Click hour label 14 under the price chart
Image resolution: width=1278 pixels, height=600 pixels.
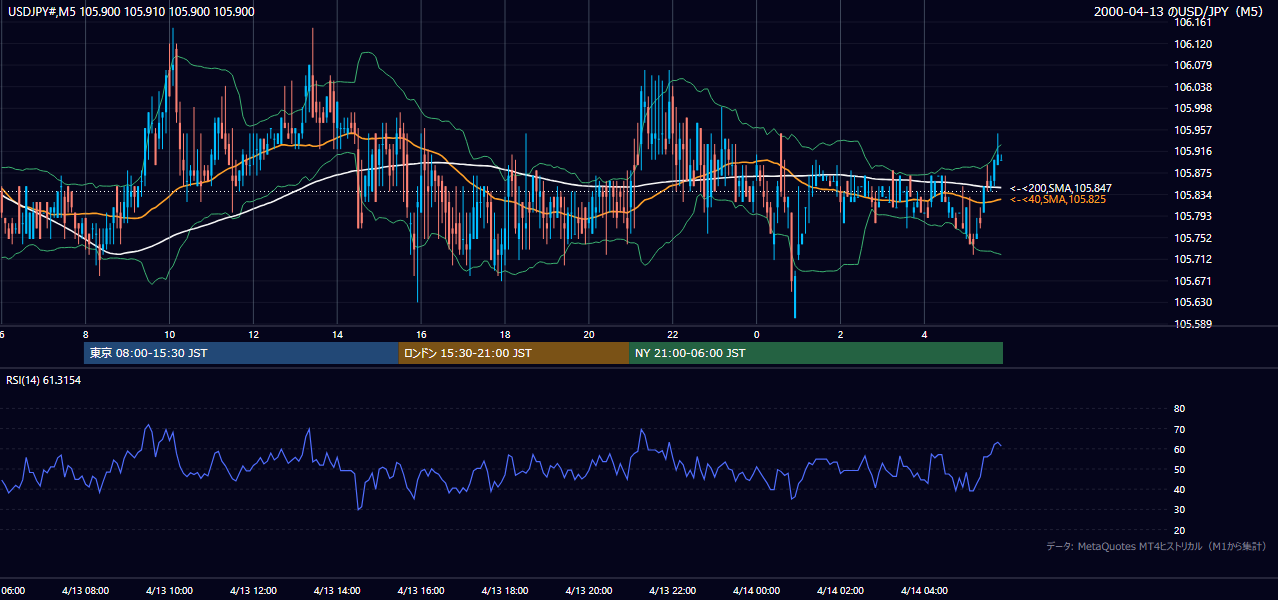337,334
